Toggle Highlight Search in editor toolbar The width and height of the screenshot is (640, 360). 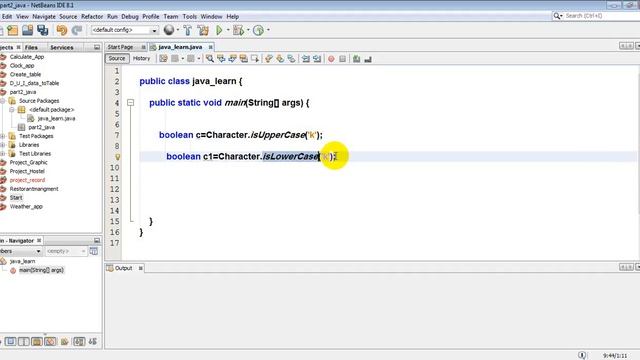pyautogui.click(x=244, y=59)
